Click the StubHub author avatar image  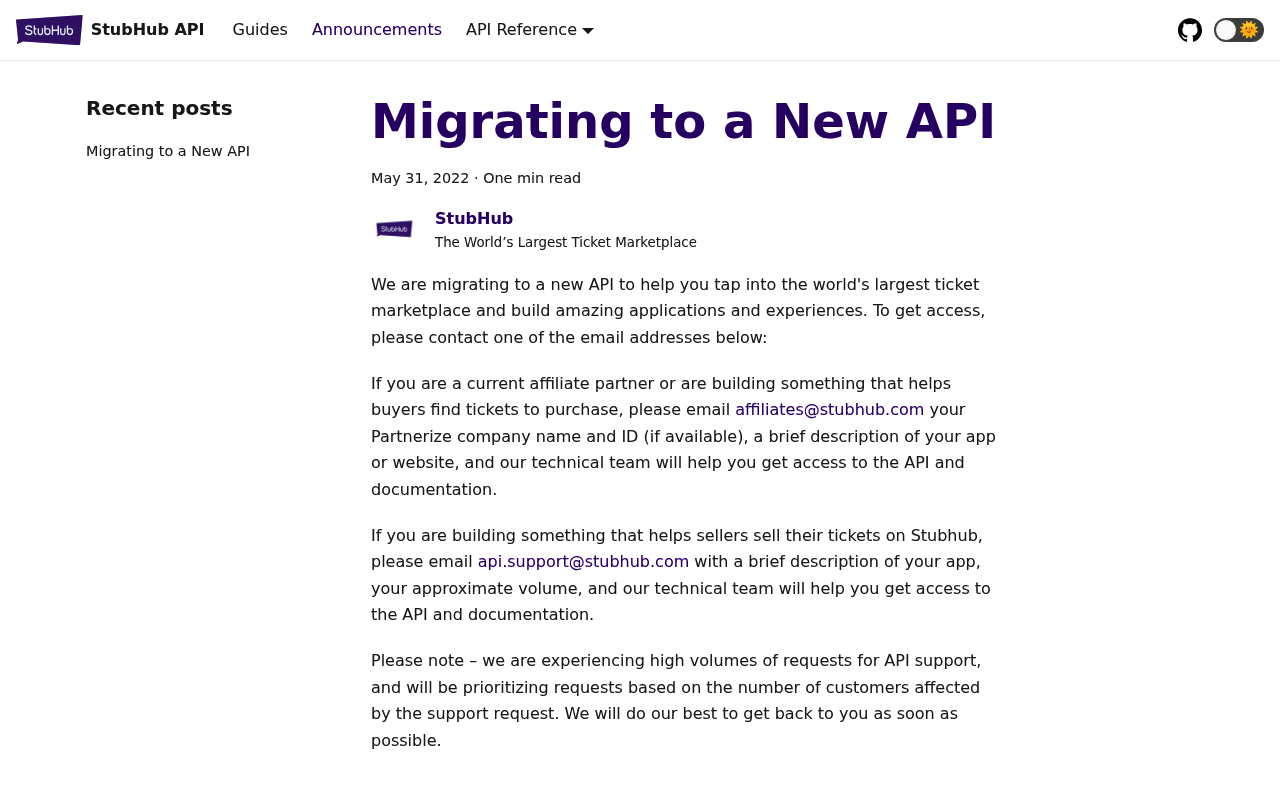coord(395,229)
